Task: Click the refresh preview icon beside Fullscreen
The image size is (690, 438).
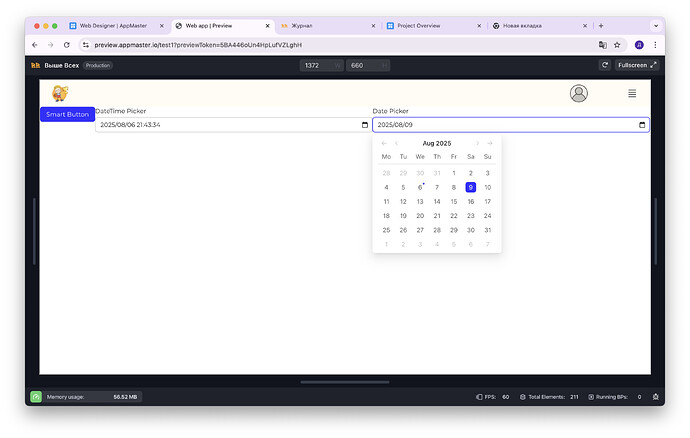Action: pyautogui.click(x=604, y=65)
